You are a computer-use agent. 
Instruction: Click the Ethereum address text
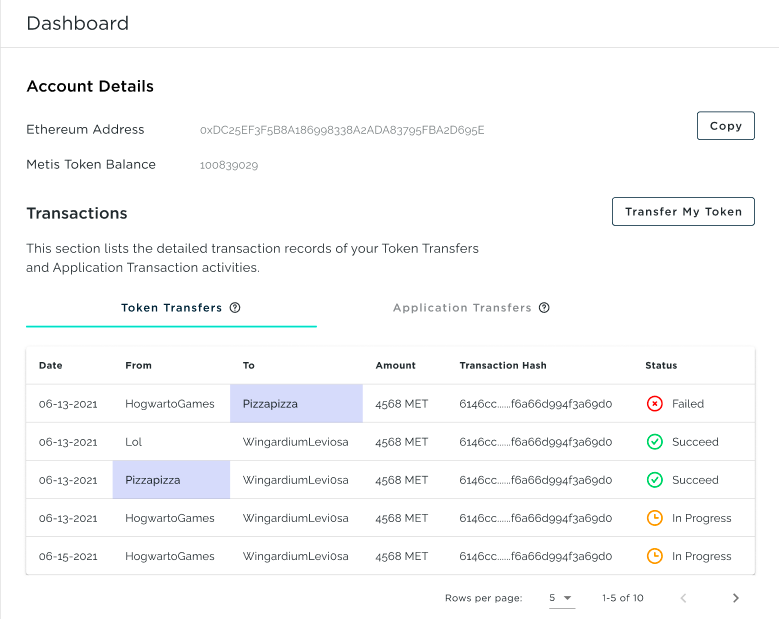pos(342,130)
